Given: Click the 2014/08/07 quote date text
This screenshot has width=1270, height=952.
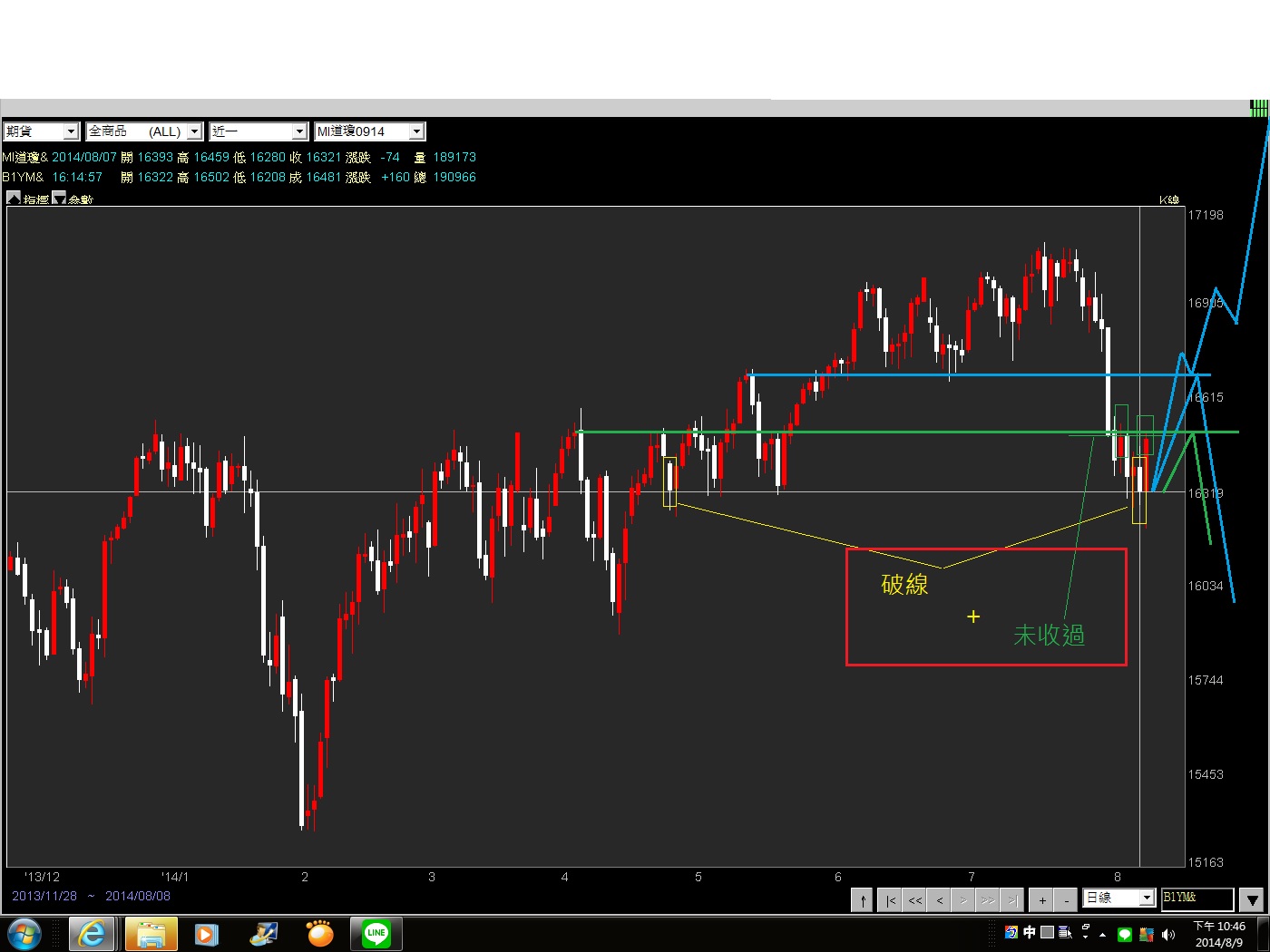Looking at the screenshot, I should tap(84, 157).
